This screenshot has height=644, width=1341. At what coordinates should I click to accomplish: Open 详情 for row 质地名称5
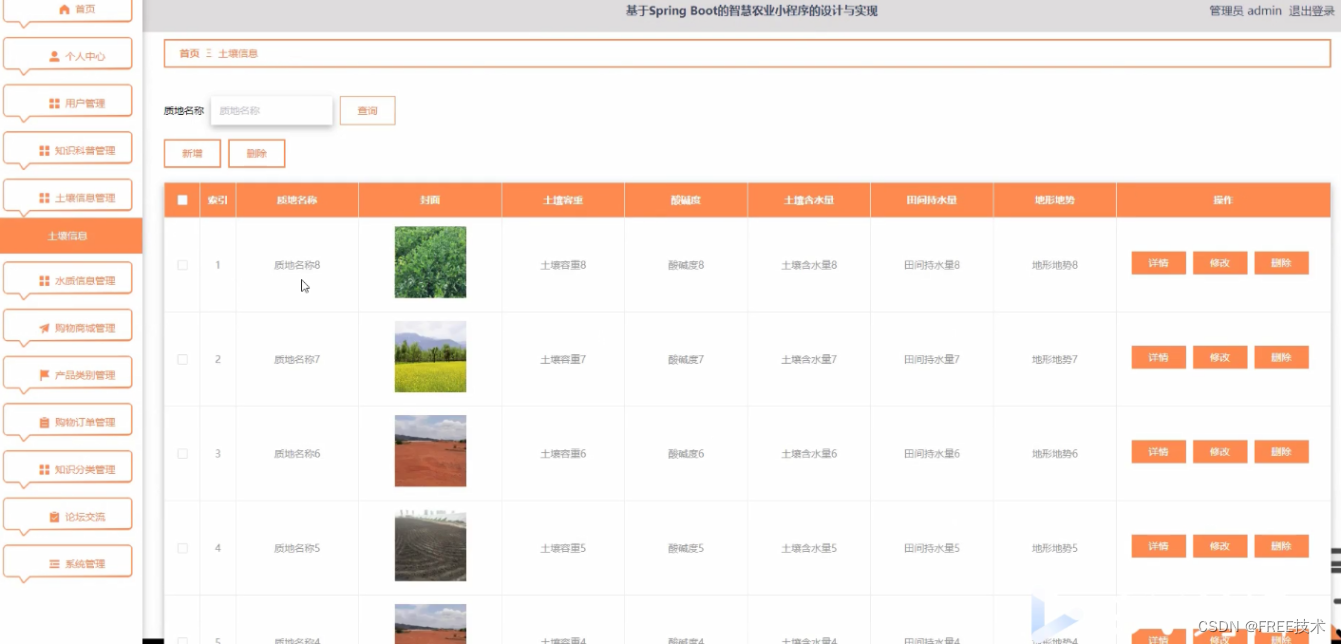click(1159, 546)
